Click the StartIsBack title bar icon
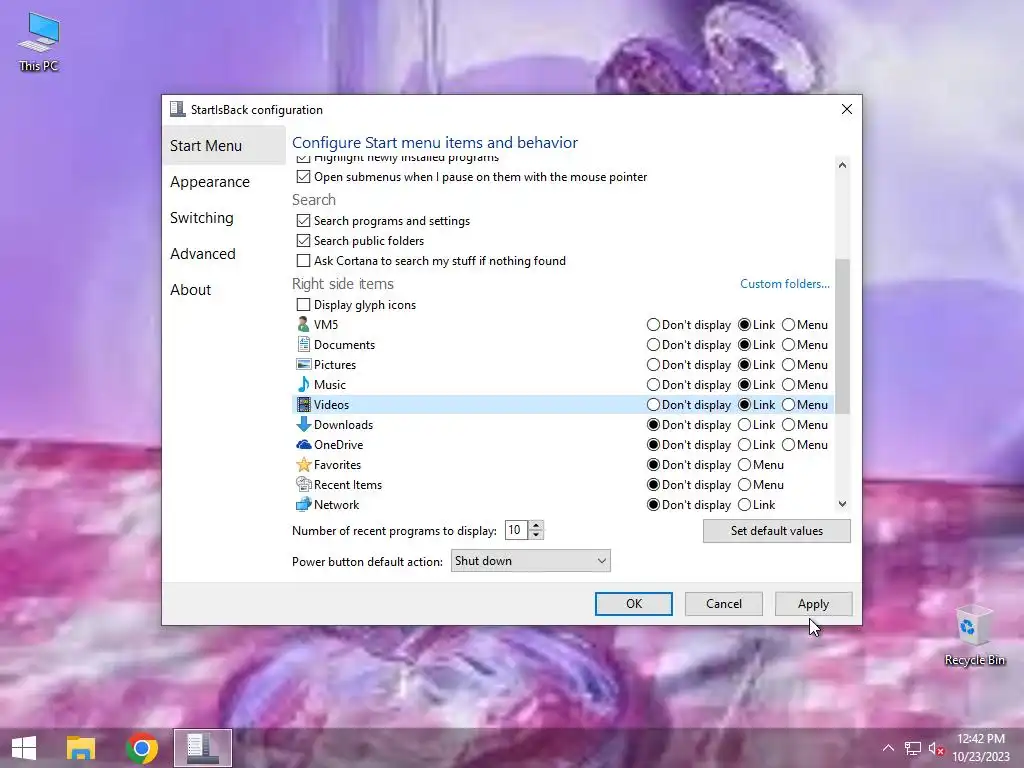Screen dimensions: 1024x768 [x=178, y=109]
